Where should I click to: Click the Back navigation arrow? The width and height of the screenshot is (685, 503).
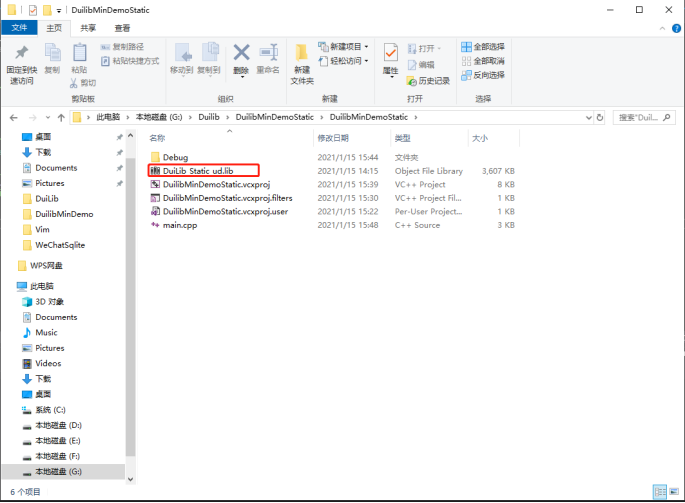coord(14,118)
